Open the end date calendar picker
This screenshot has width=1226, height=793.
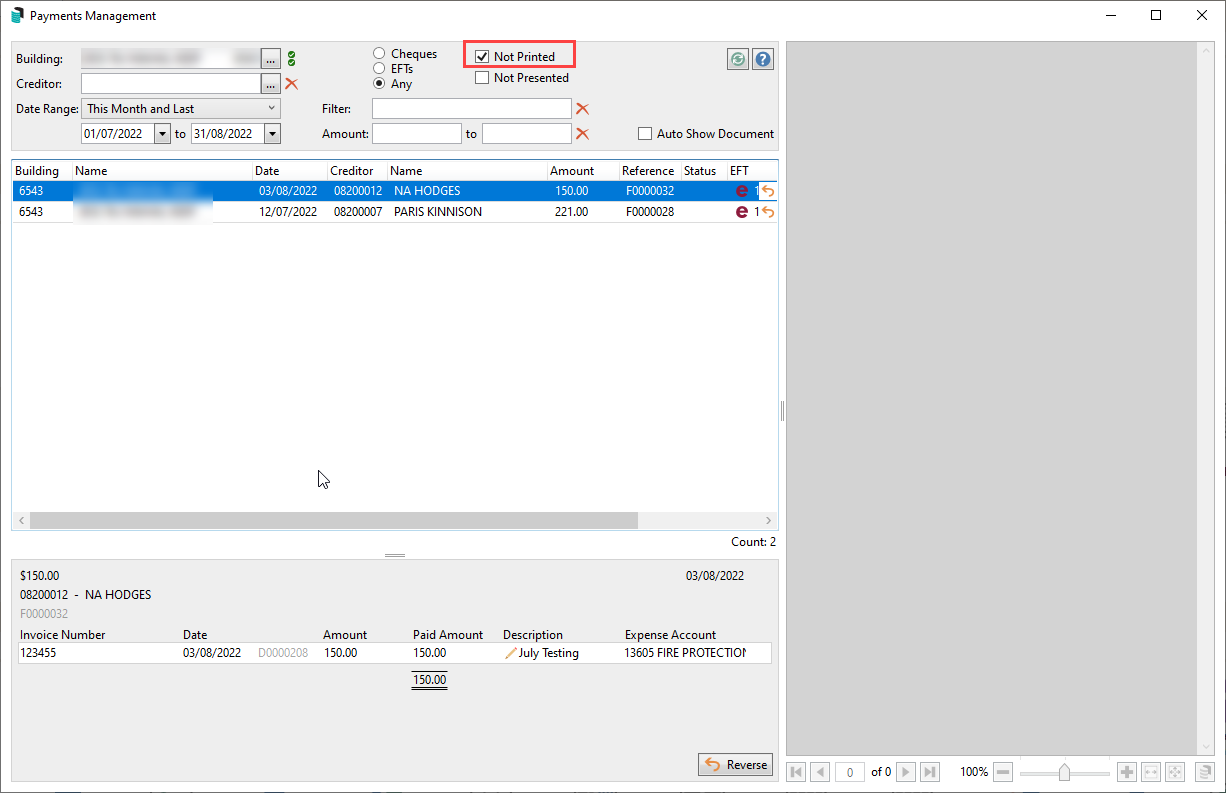click(271, 133)
